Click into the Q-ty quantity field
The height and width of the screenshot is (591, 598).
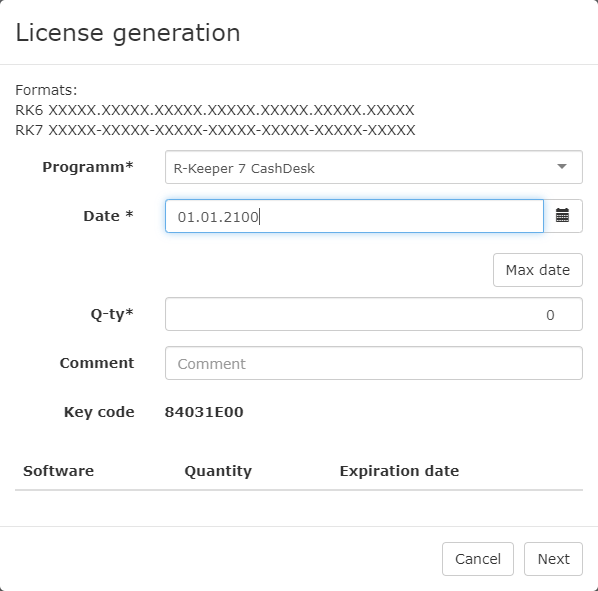374,314
